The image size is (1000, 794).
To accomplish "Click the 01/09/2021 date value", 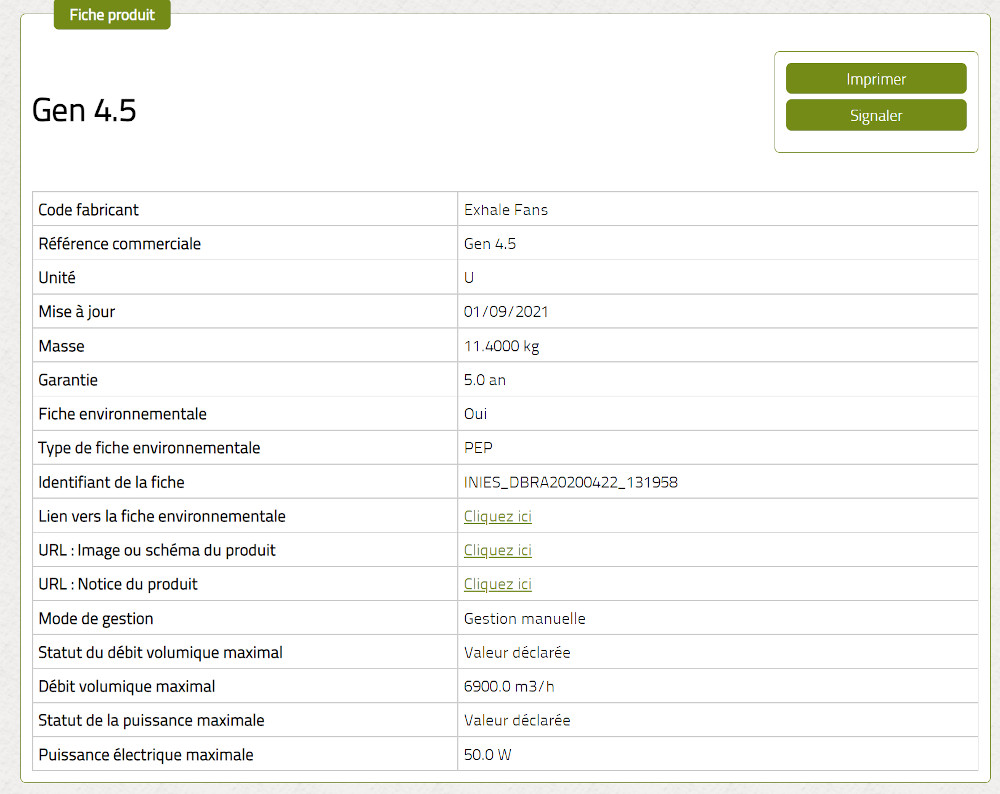I will (x=506, y=311).
